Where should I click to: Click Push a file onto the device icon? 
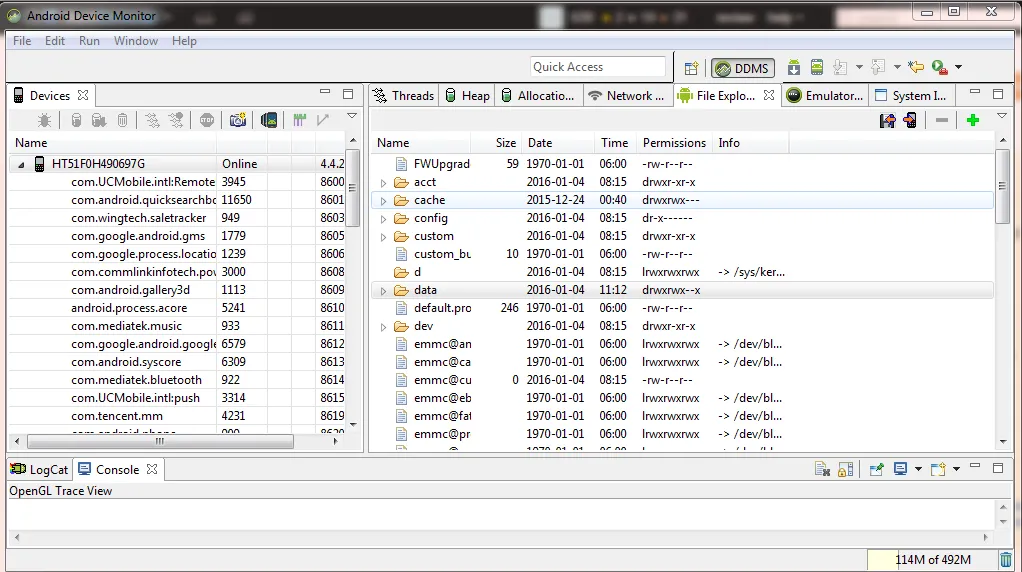(911, 120)
